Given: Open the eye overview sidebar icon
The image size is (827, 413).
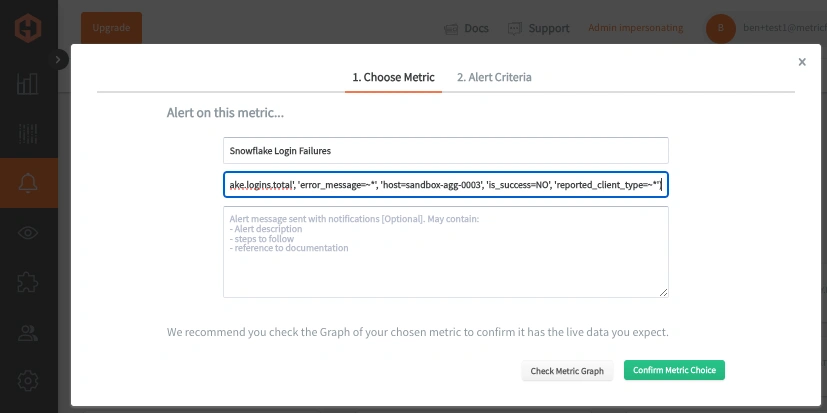Looking at the screenshot, I should click(x=28, y=233).
